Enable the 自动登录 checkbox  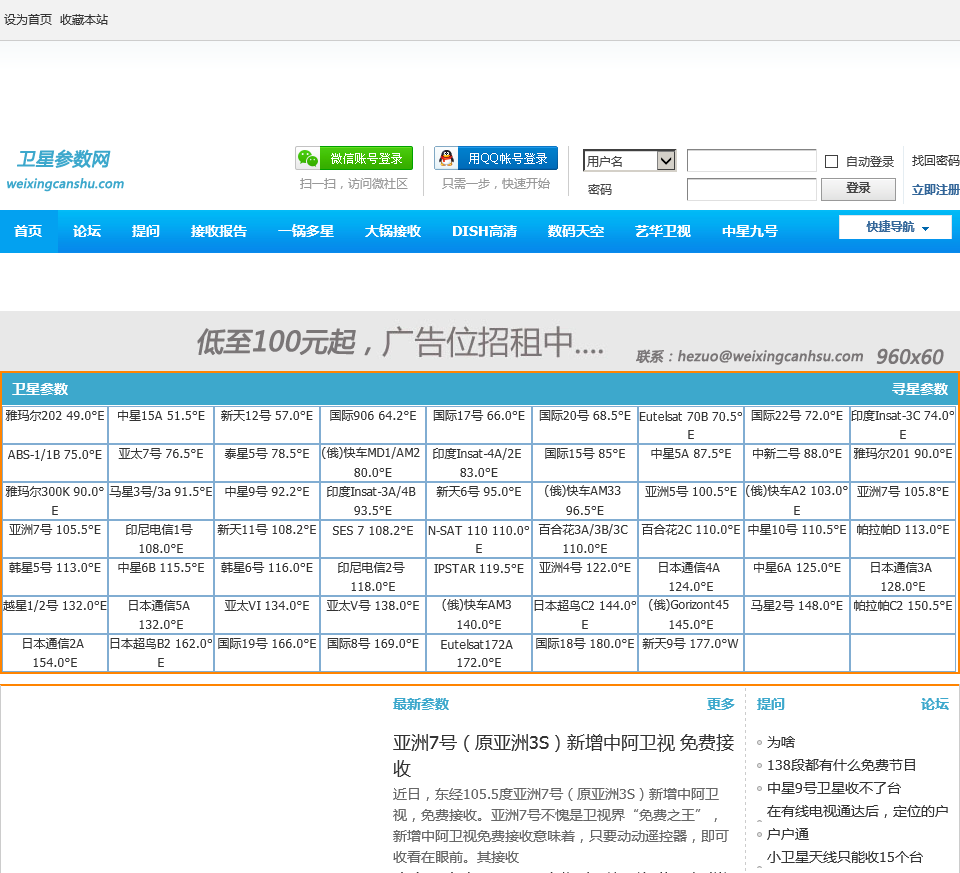[x=831, y=162]
